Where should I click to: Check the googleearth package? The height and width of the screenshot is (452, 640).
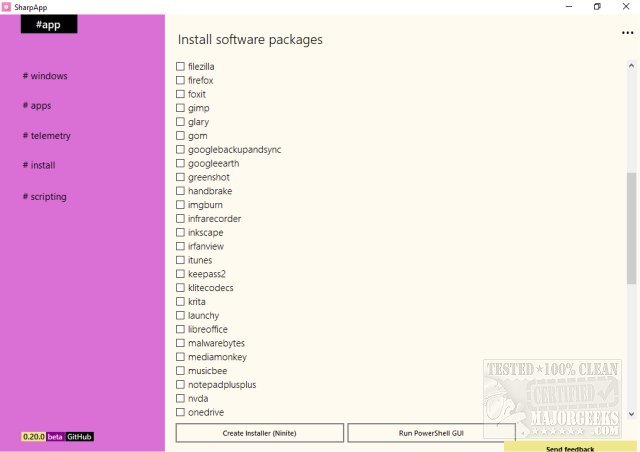[x=180, y=163]
